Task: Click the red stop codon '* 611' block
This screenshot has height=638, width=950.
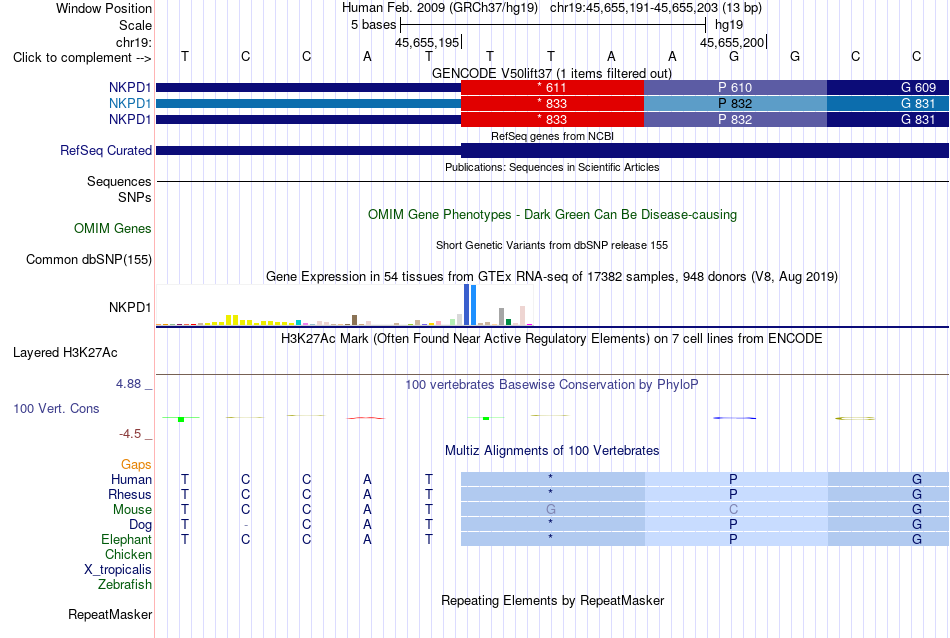Action: [552, 87]
